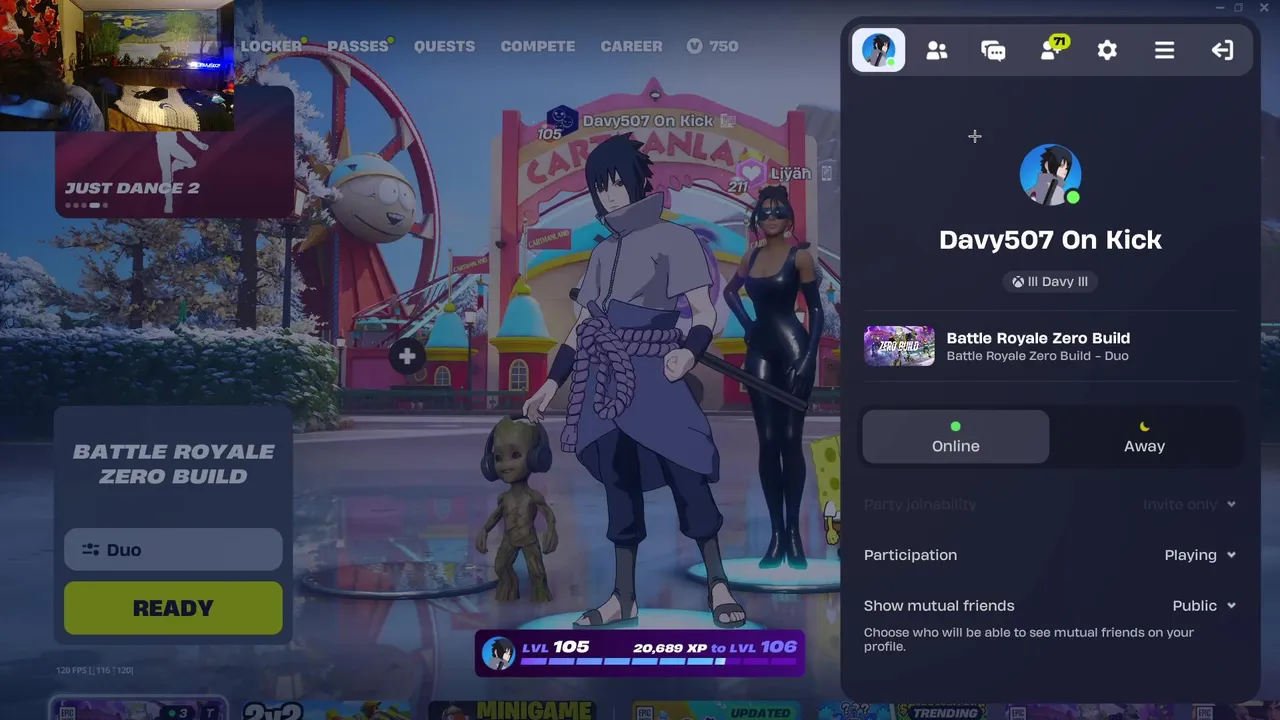Expand the Participation 'Playing' dropdown
This screenshot has width=1280, height=720.
point(1200,555)
